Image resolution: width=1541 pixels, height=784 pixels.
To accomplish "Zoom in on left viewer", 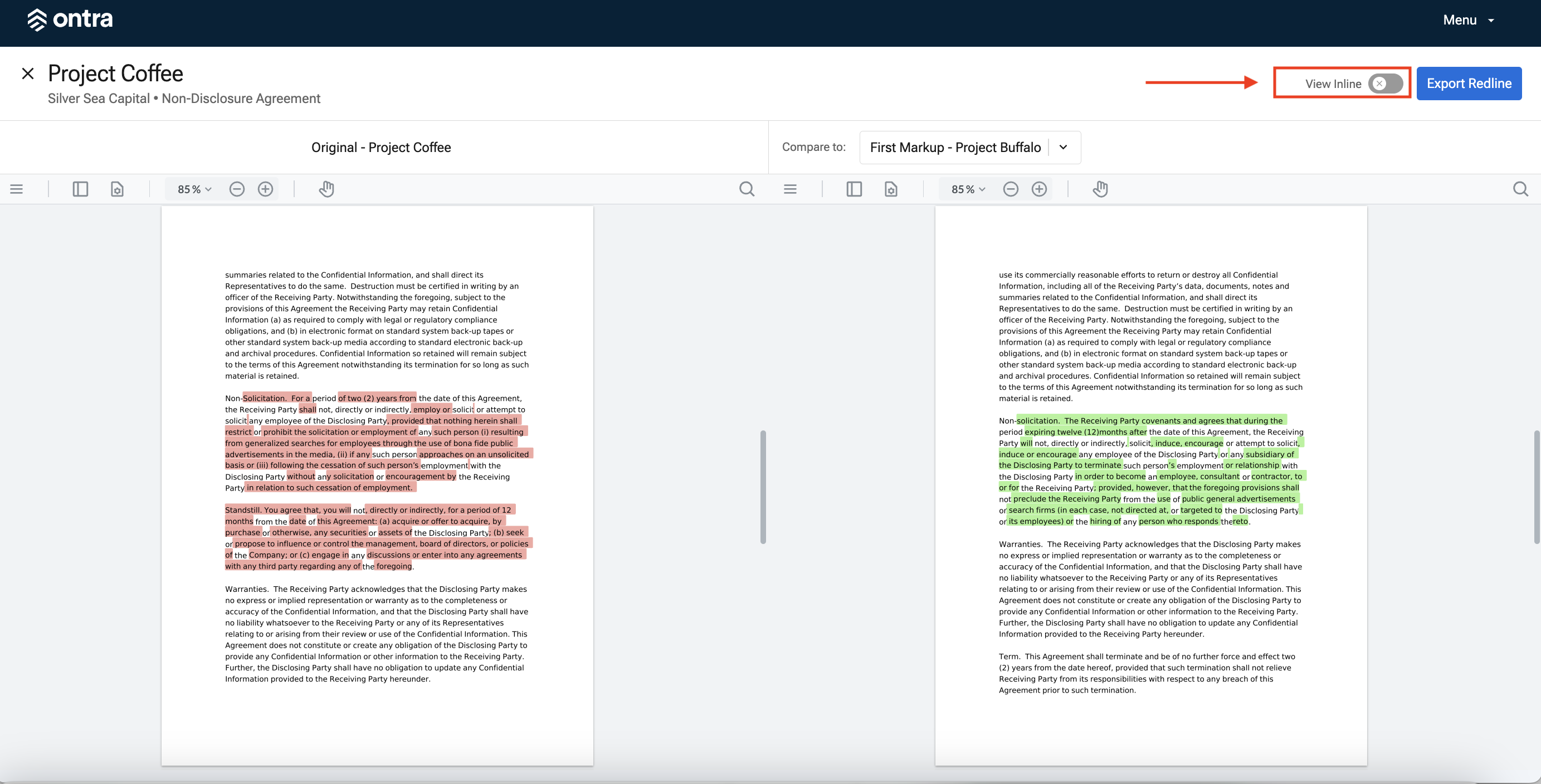I will (x=266, y=189).
